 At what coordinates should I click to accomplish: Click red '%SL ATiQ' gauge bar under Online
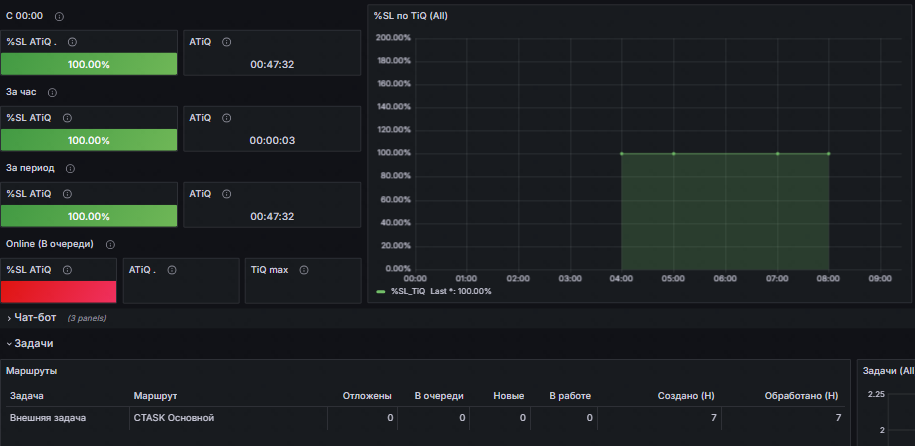click(58, 292)
